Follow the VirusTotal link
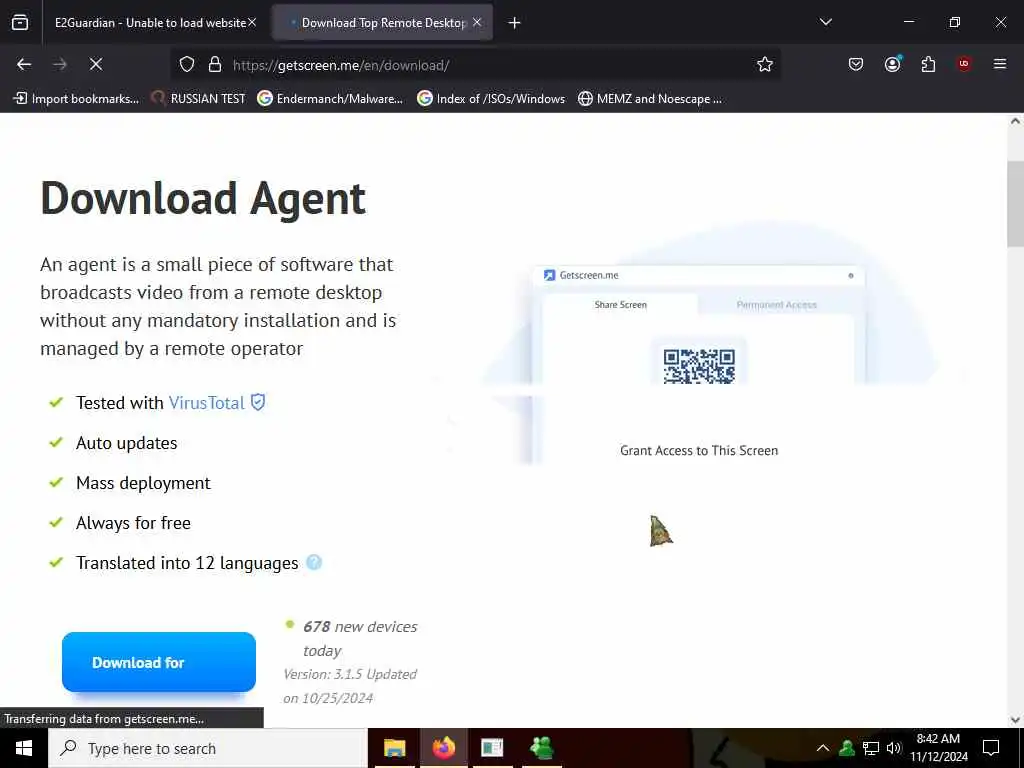1024x768 pixels. click(x=206, y=403)
